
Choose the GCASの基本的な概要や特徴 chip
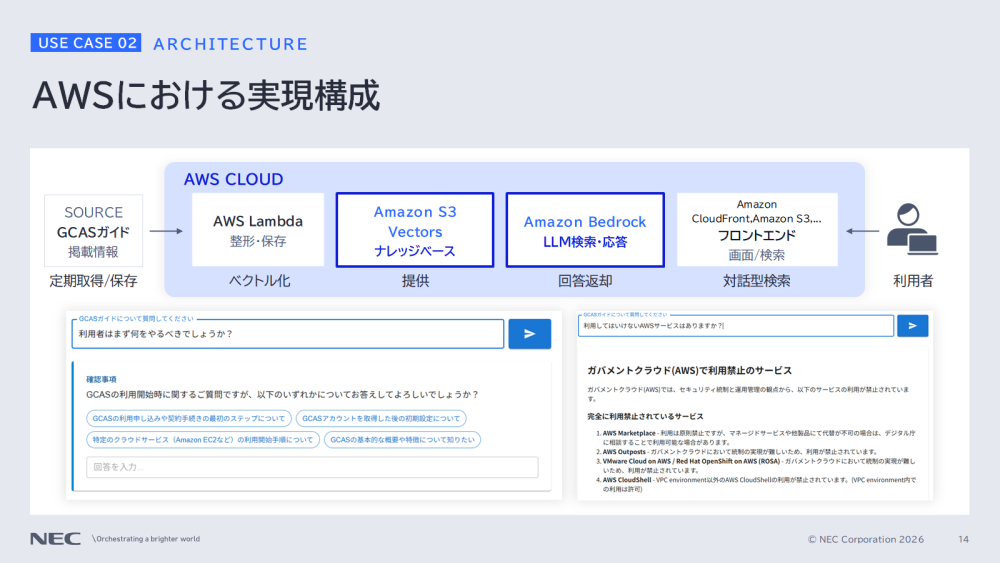402,439
